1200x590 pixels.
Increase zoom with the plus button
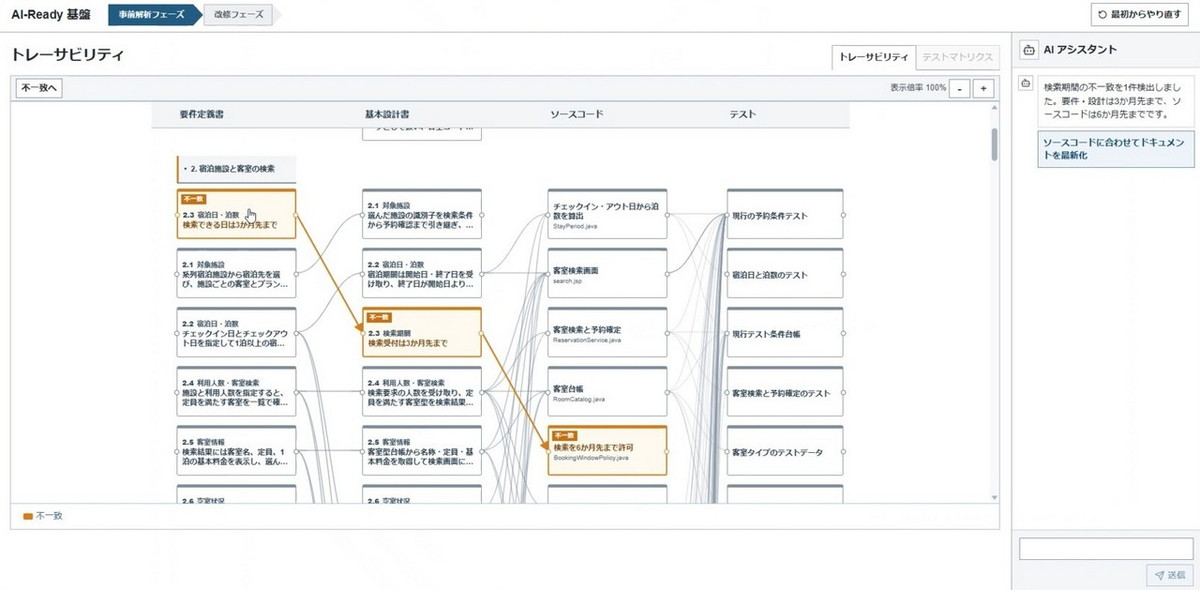tap(984, 88)
